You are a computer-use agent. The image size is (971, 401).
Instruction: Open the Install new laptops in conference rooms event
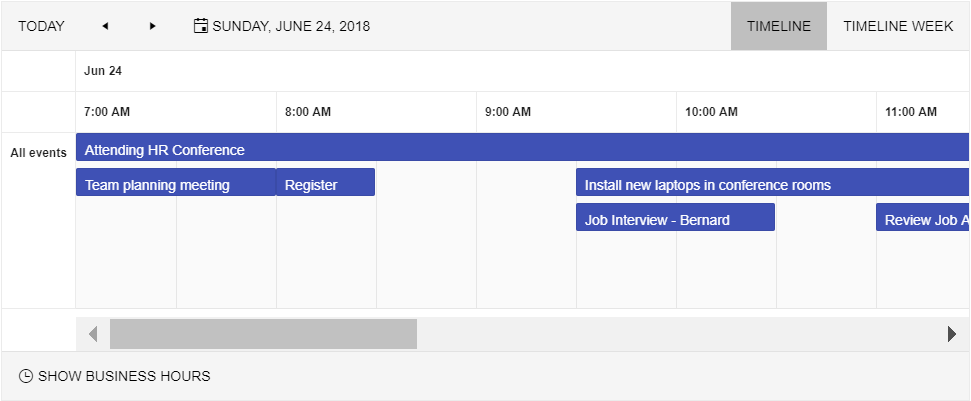click(x=773, y=184)
